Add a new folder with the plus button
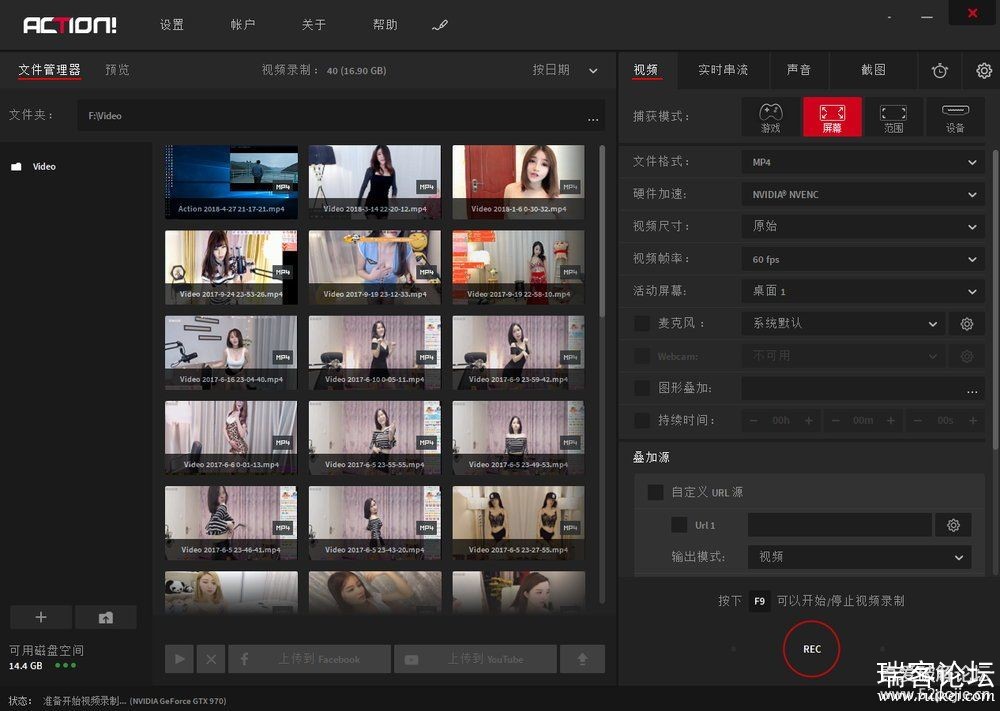This screenshot has height=711, width=1000. point(41,617)
